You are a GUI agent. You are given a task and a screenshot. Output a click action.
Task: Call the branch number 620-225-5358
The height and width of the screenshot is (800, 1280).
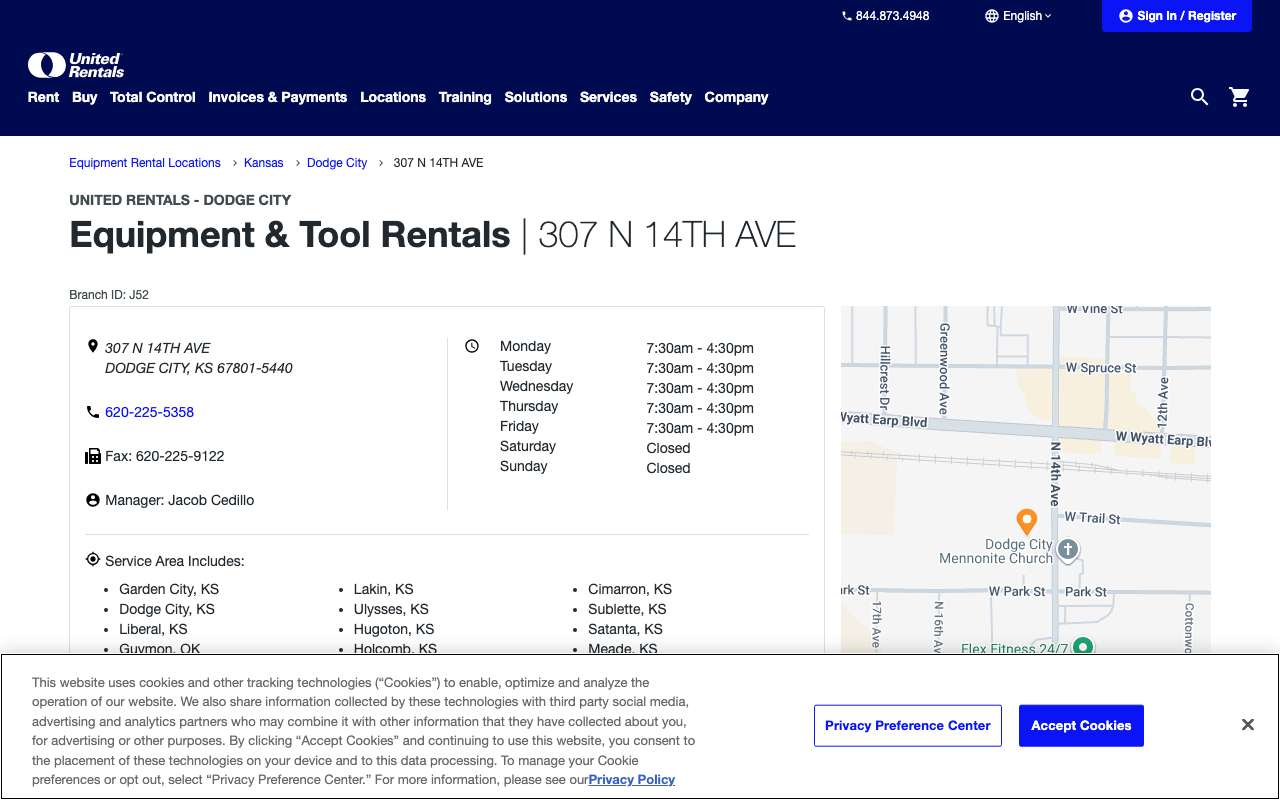tap(149, 412)
